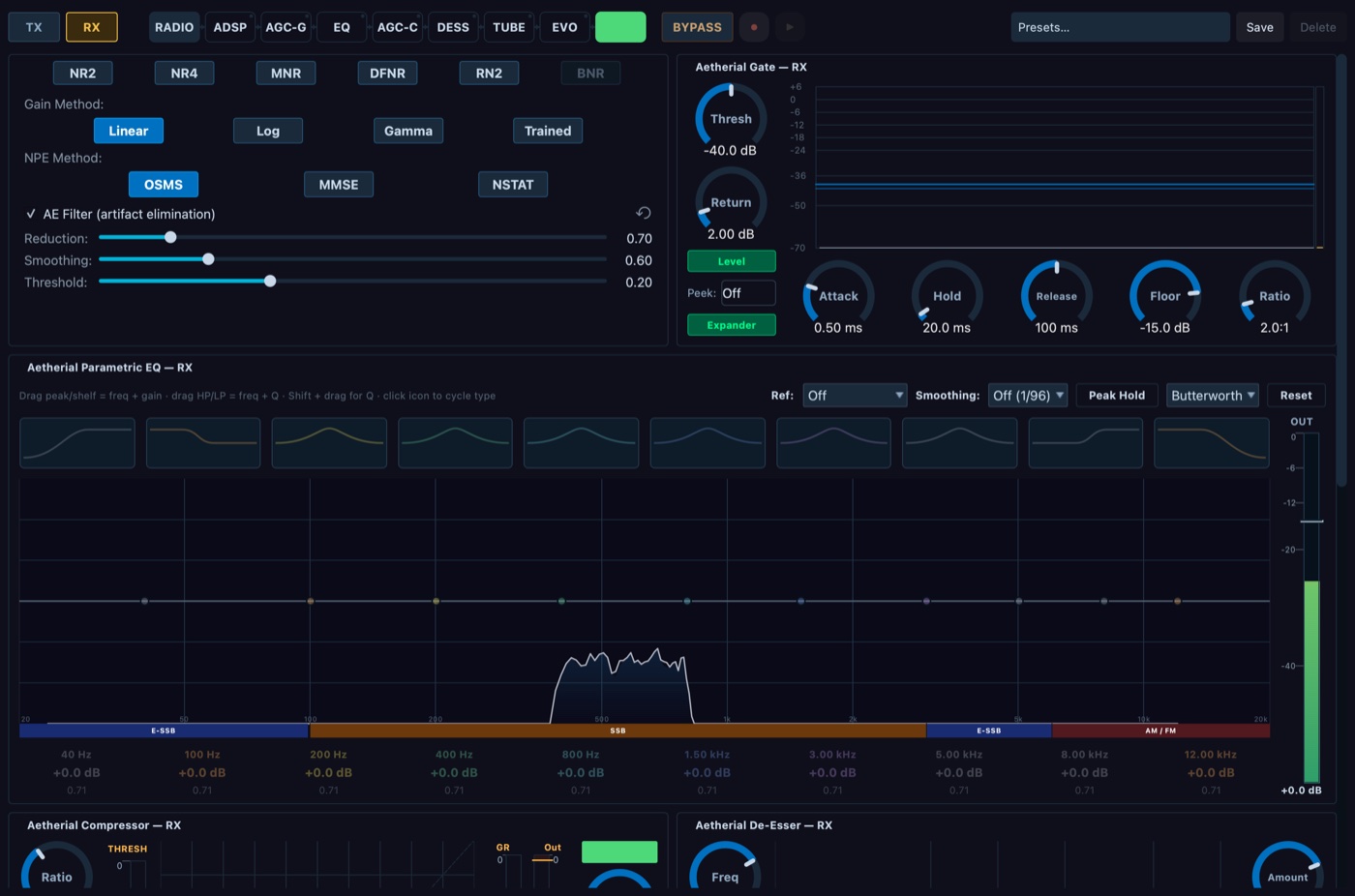Select the NR2 noise reduction button
The height and width of the screenshot is (896, 1355).
(x=82, y=73)
